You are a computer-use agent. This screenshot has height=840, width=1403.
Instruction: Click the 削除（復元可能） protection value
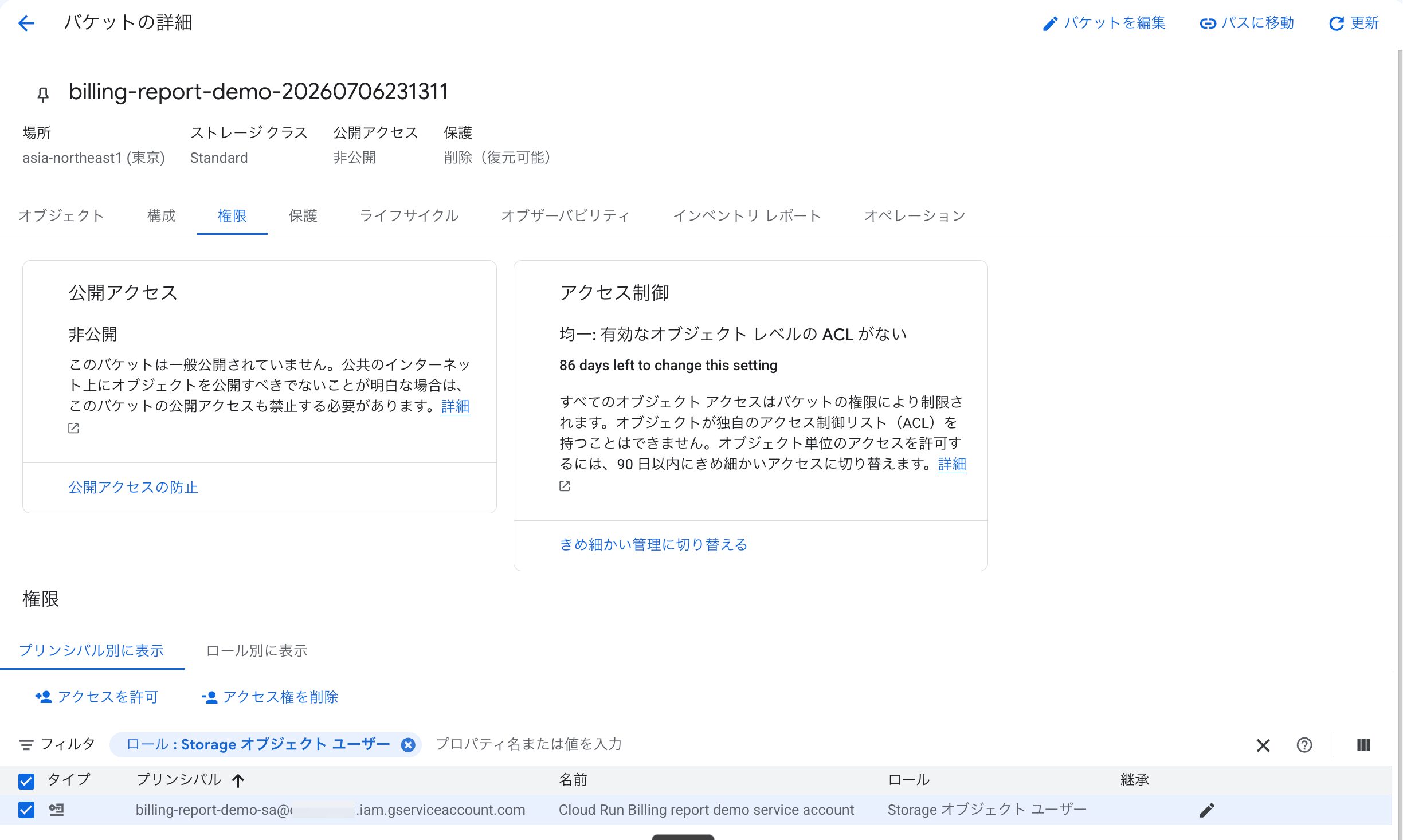[497, 158]
